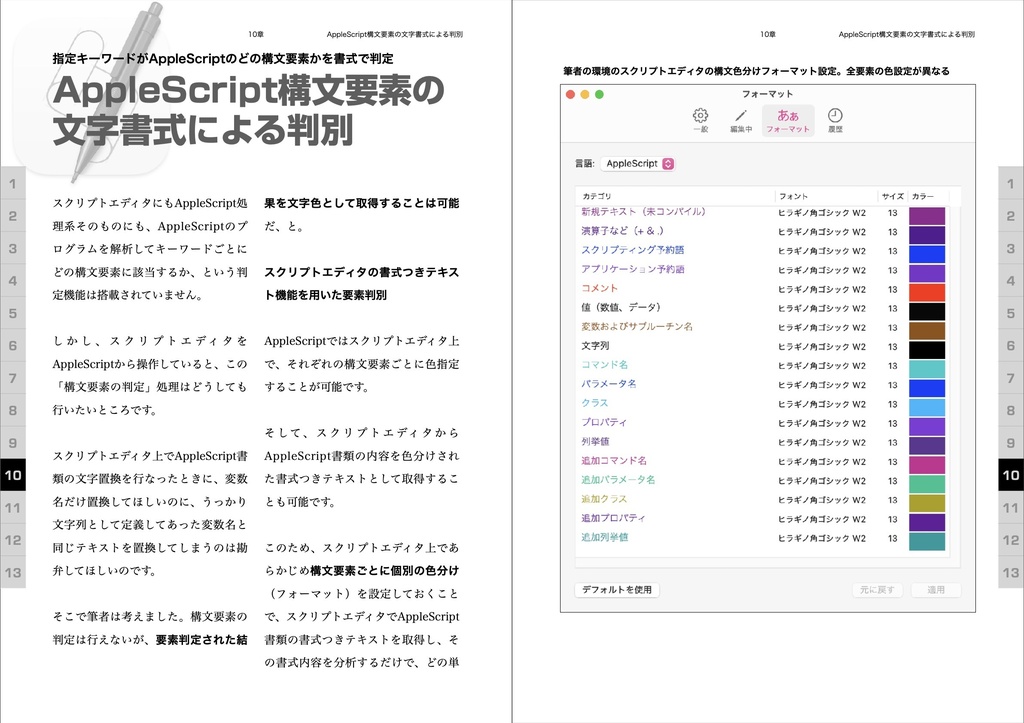1024x723 pixels.
Task: Select the コマンド名 category row
Action: click(x=607, y=365)
